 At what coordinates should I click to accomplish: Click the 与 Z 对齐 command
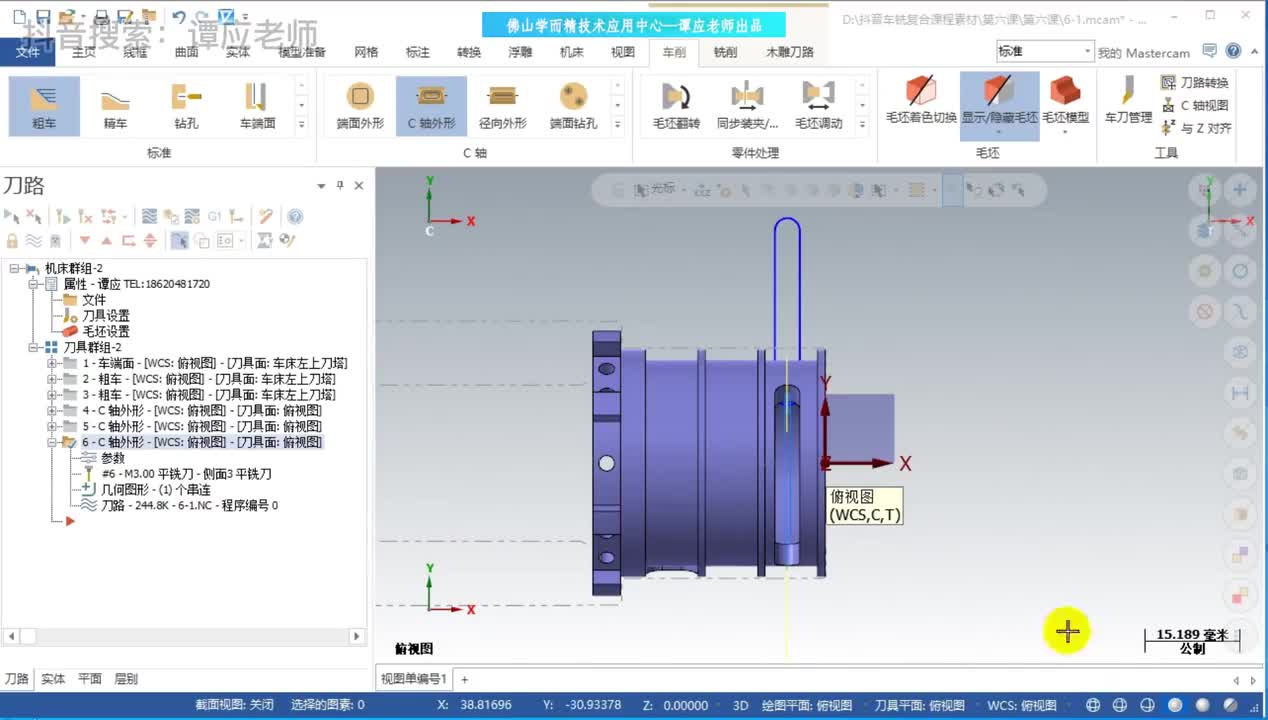point(1195,128)
